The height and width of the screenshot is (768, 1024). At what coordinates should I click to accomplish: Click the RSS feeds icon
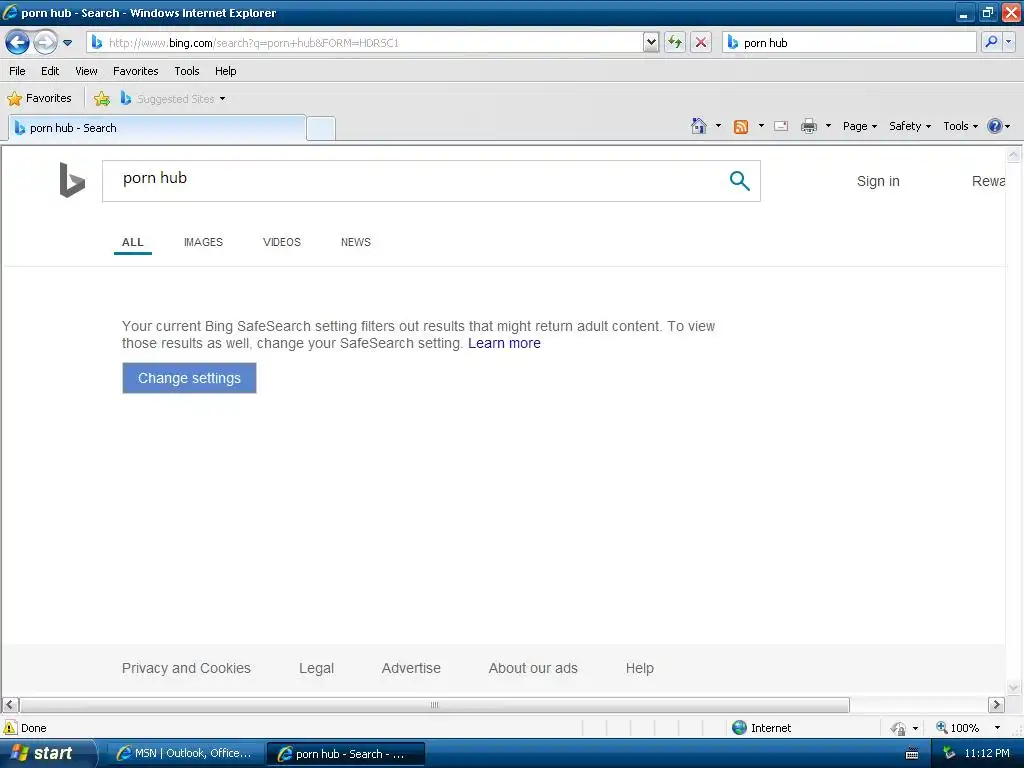[741, 127]
